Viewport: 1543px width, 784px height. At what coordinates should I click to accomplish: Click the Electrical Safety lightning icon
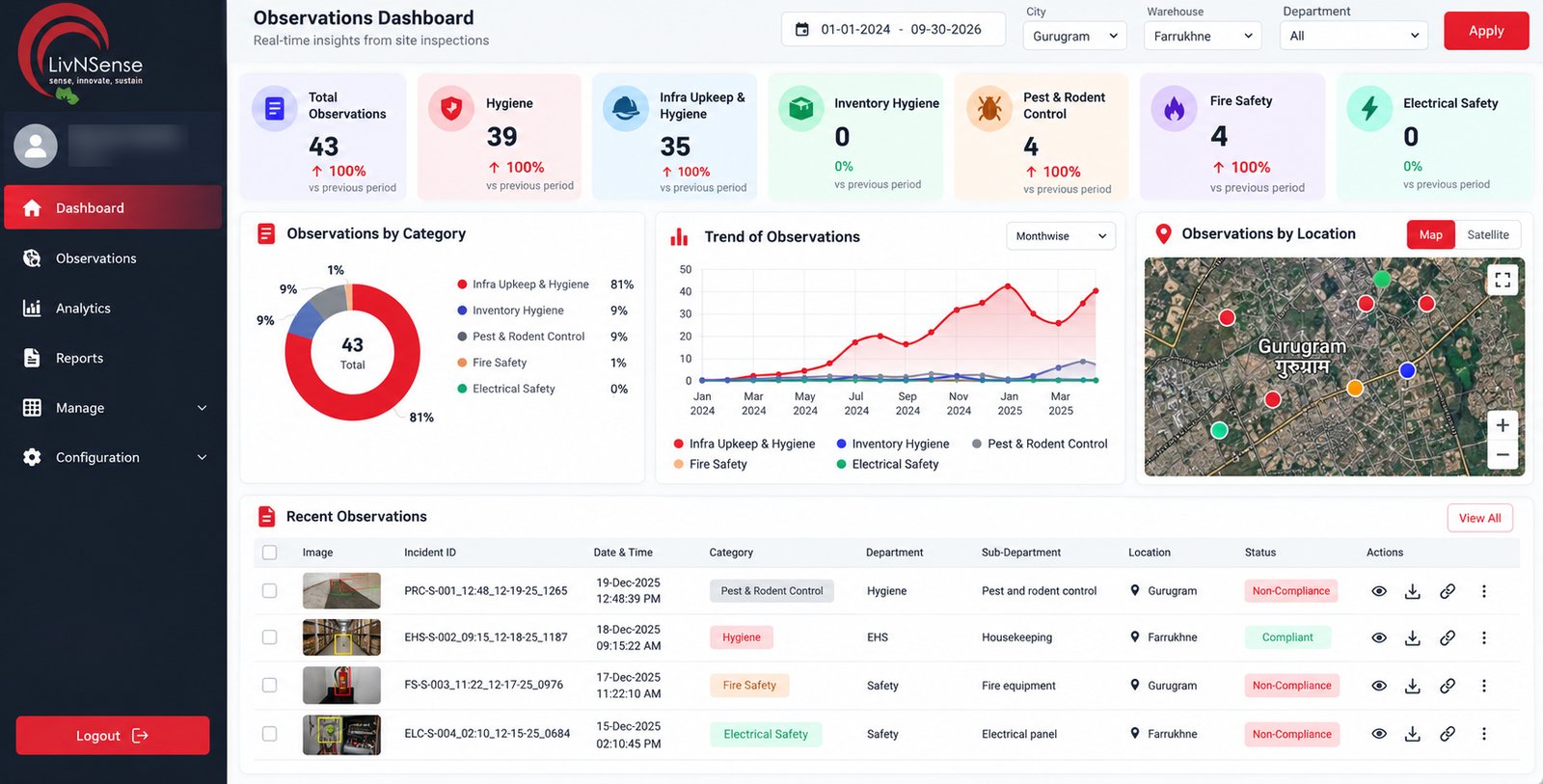click(x=1369, y=108)
